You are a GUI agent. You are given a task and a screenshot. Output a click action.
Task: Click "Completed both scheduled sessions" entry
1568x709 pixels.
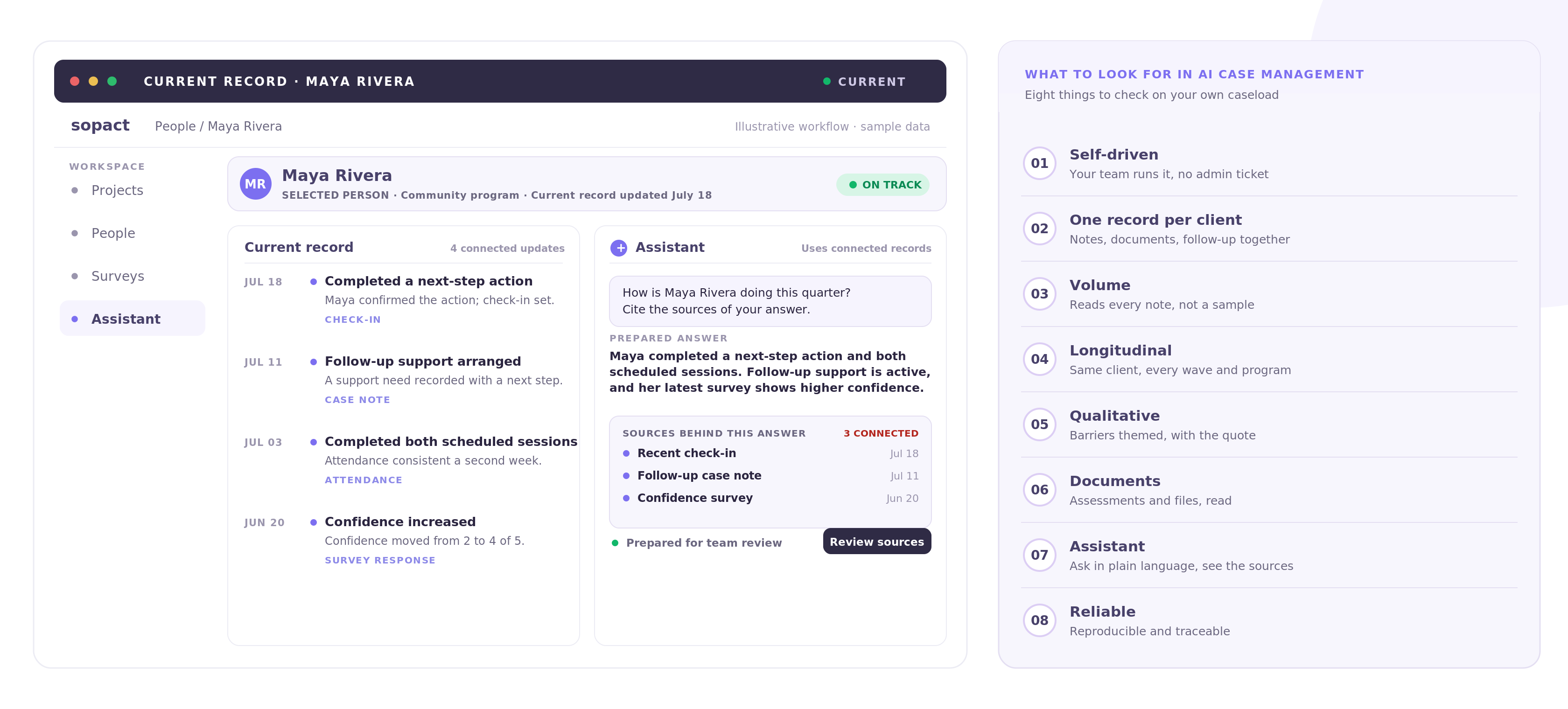click(451, 442)
